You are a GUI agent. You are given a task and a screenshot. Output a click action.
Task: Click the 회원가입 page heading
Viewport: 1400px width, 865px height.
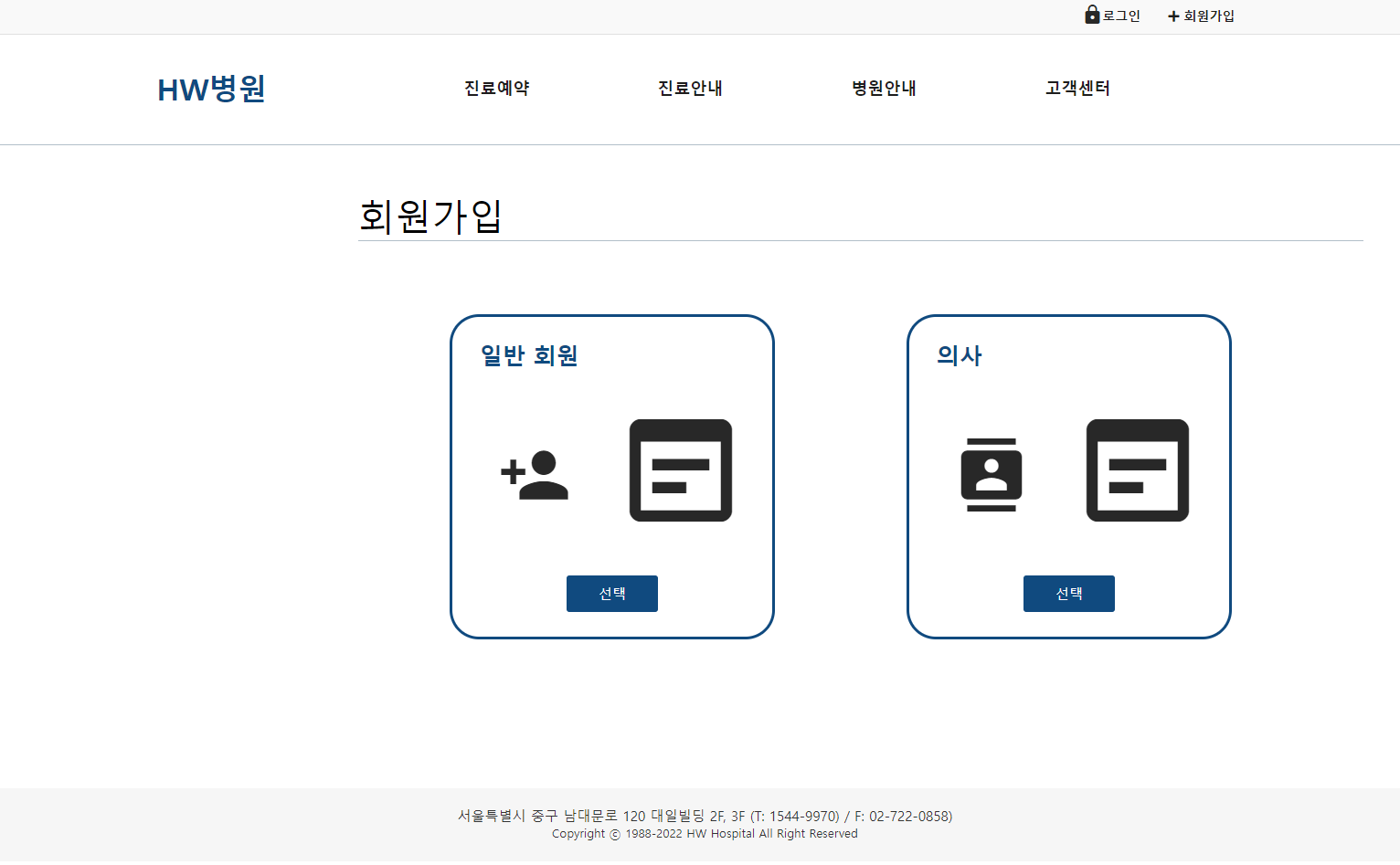pos(430,217)
